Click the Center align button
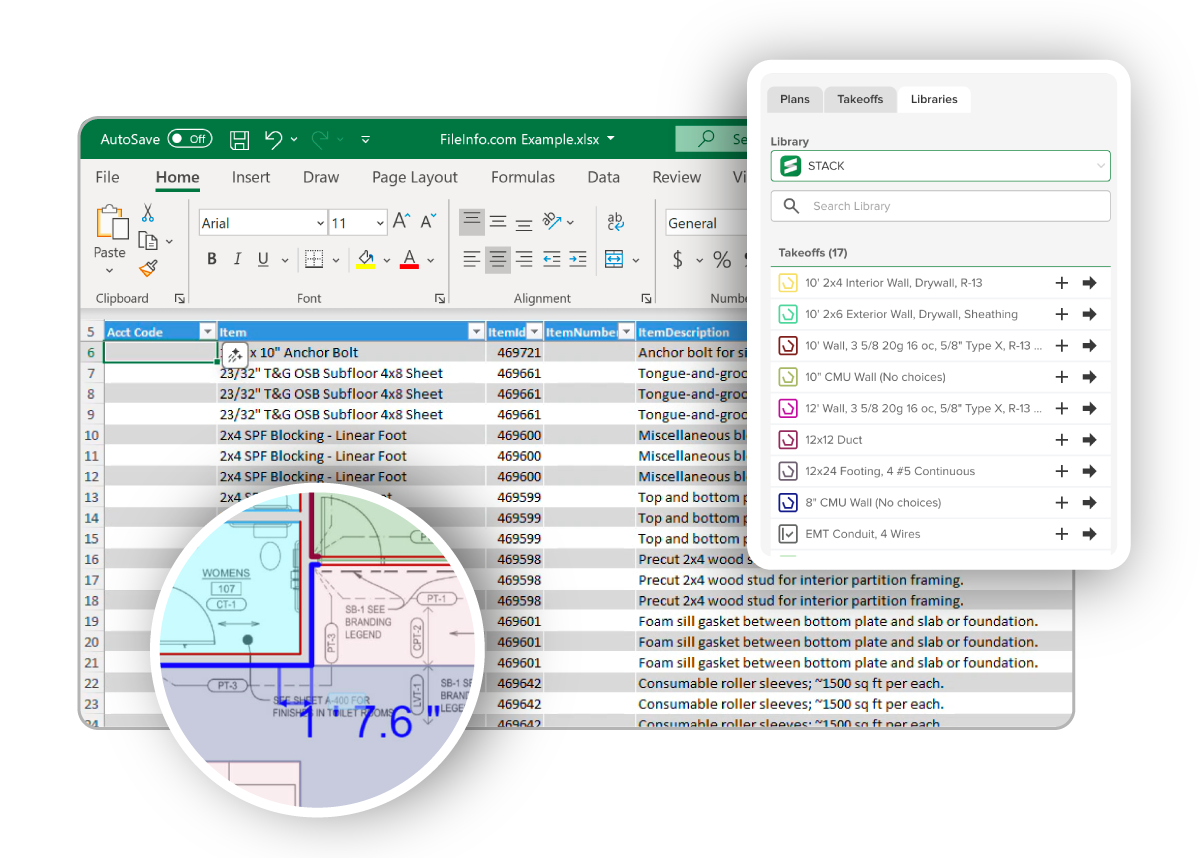 click(x=497, y=260)
